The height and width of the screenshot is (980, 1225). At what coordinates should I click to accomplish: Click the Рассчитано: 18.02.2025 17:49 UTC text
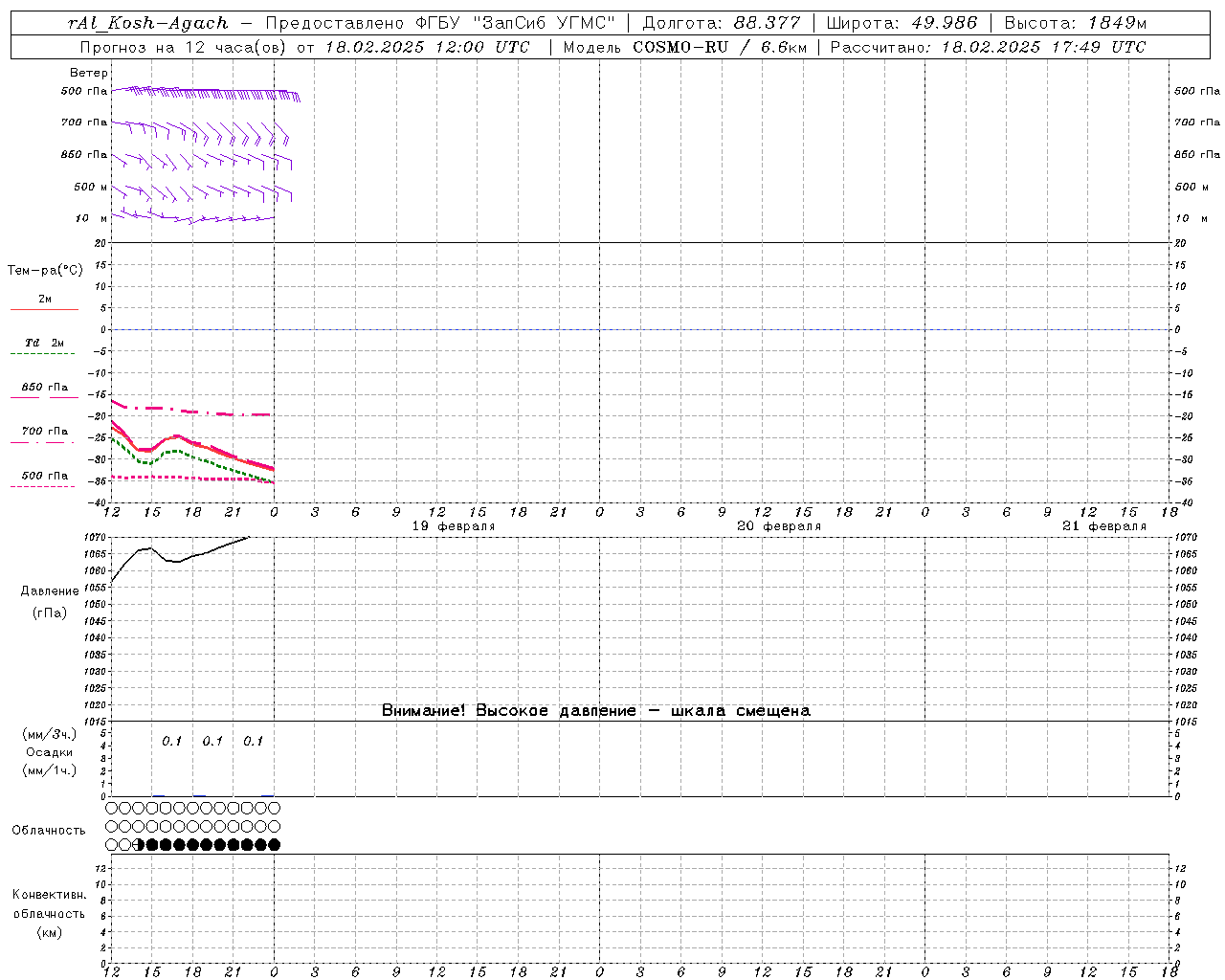987,47
